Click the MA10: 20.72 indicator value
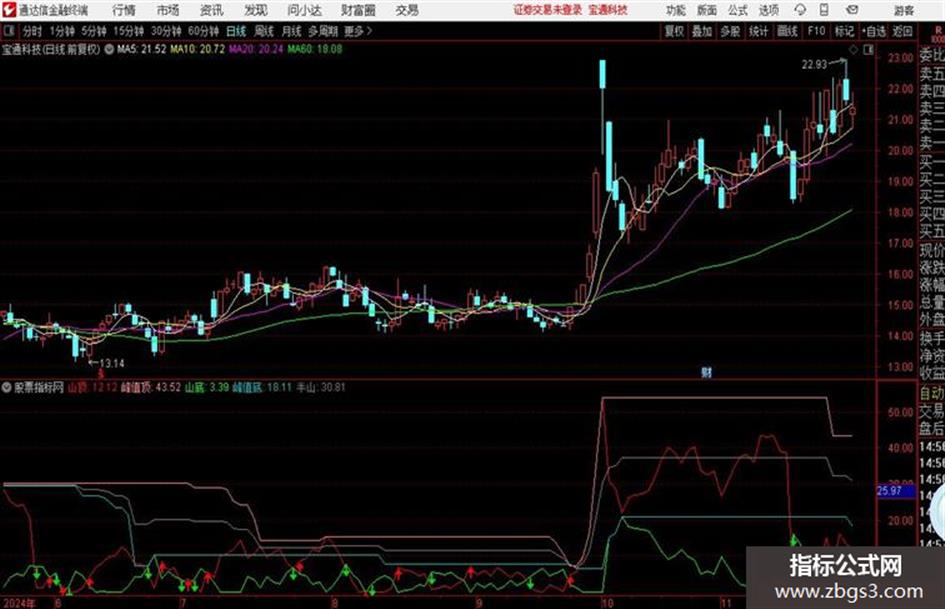 (x=198, y=49)
